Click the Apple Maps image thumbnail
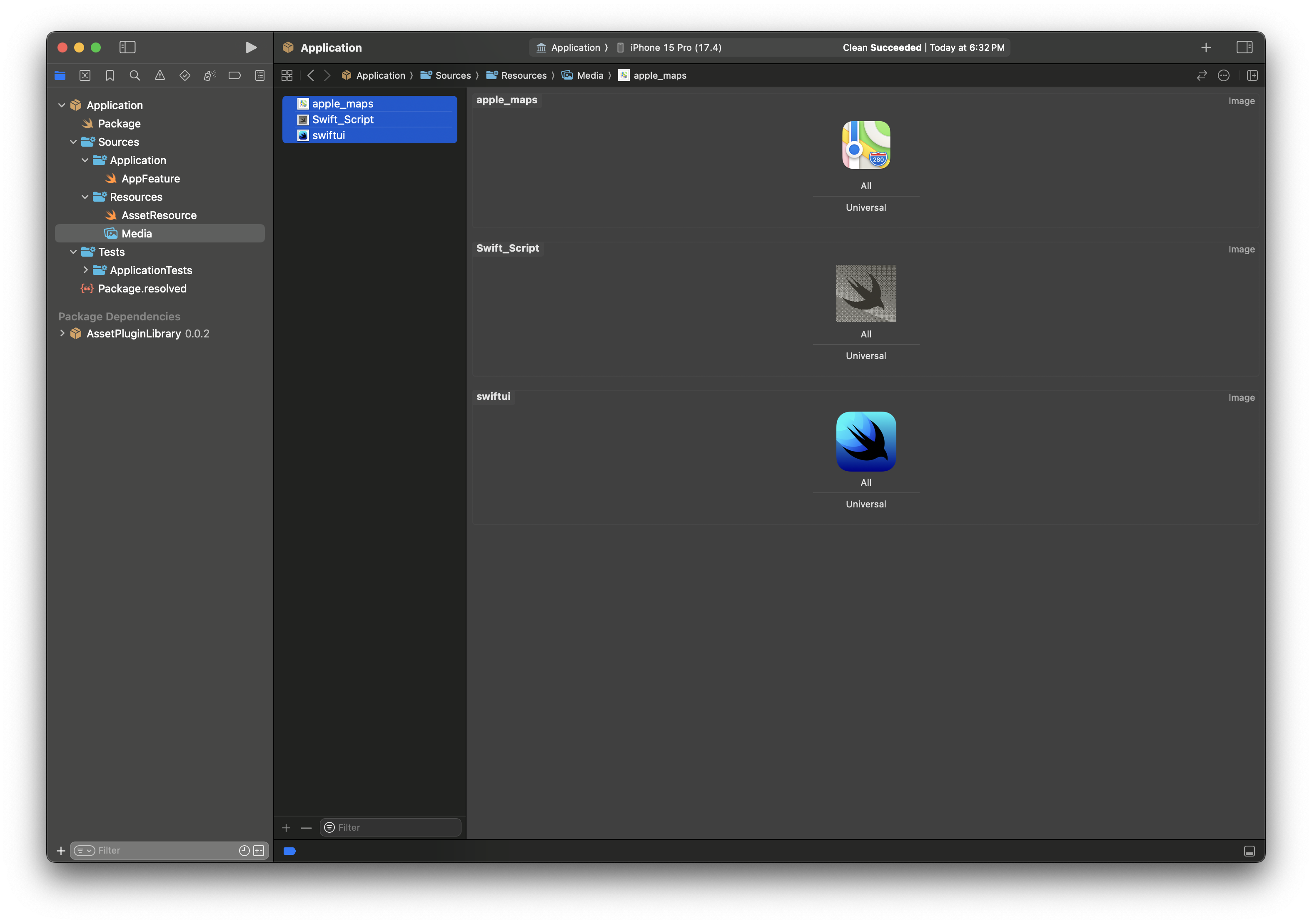This screenshot has height=924, width=1312. tap(866, 145)
